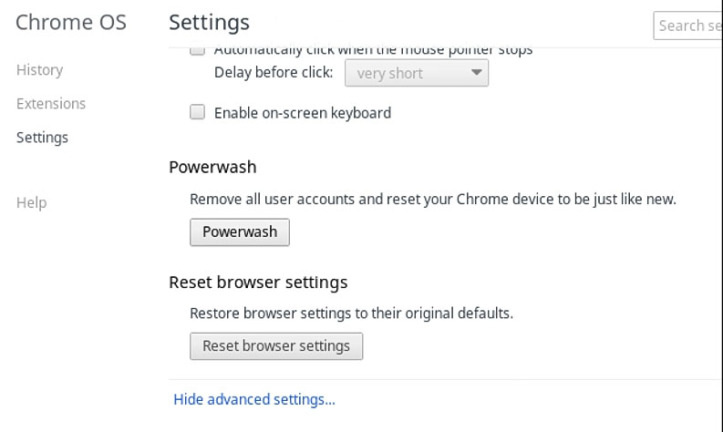723x432 pixels.
Task: Open the Help page in sidebar
Action: (31, 202)
